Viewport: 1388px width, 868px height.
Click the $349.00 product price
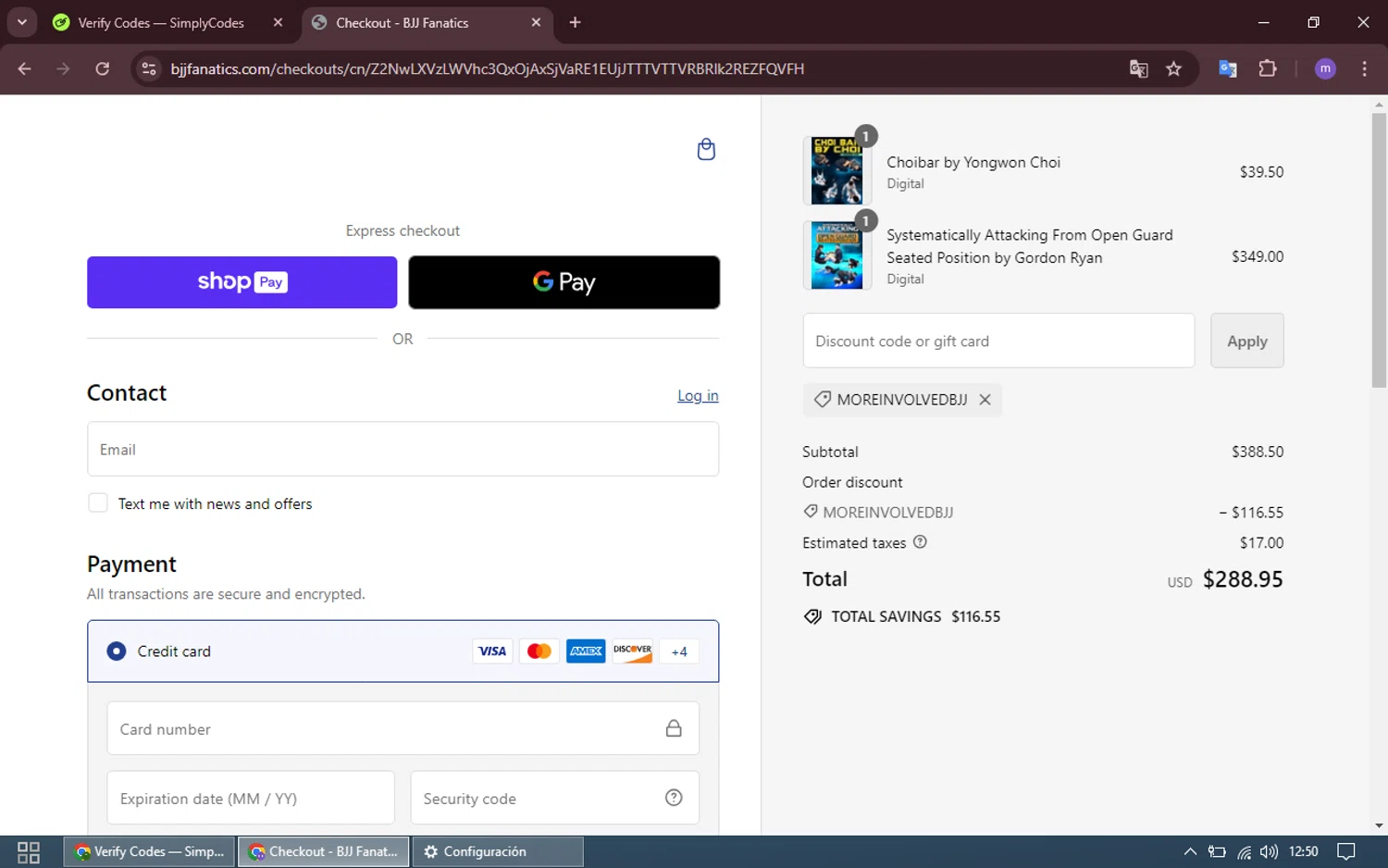1258,256
